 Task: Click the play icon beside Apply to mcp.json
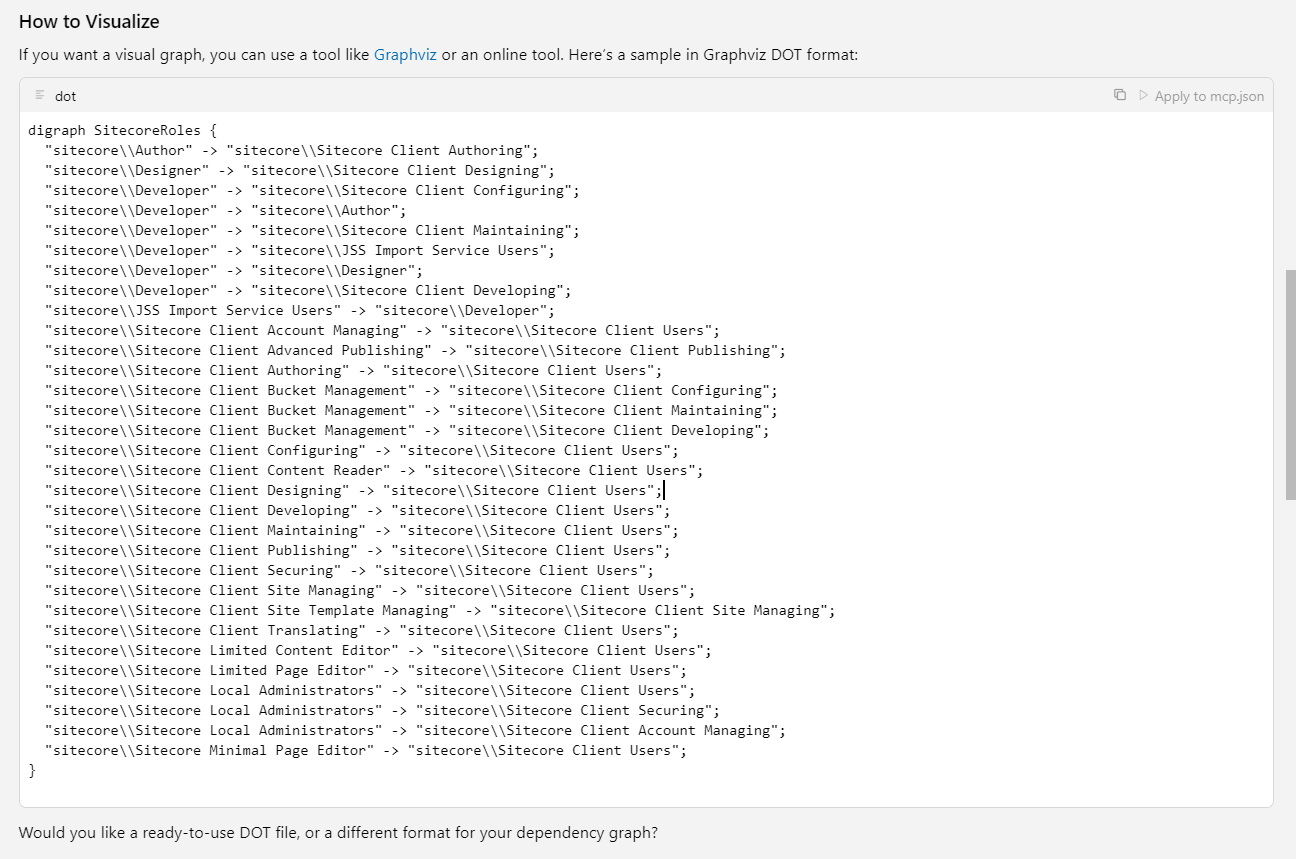1143,95
